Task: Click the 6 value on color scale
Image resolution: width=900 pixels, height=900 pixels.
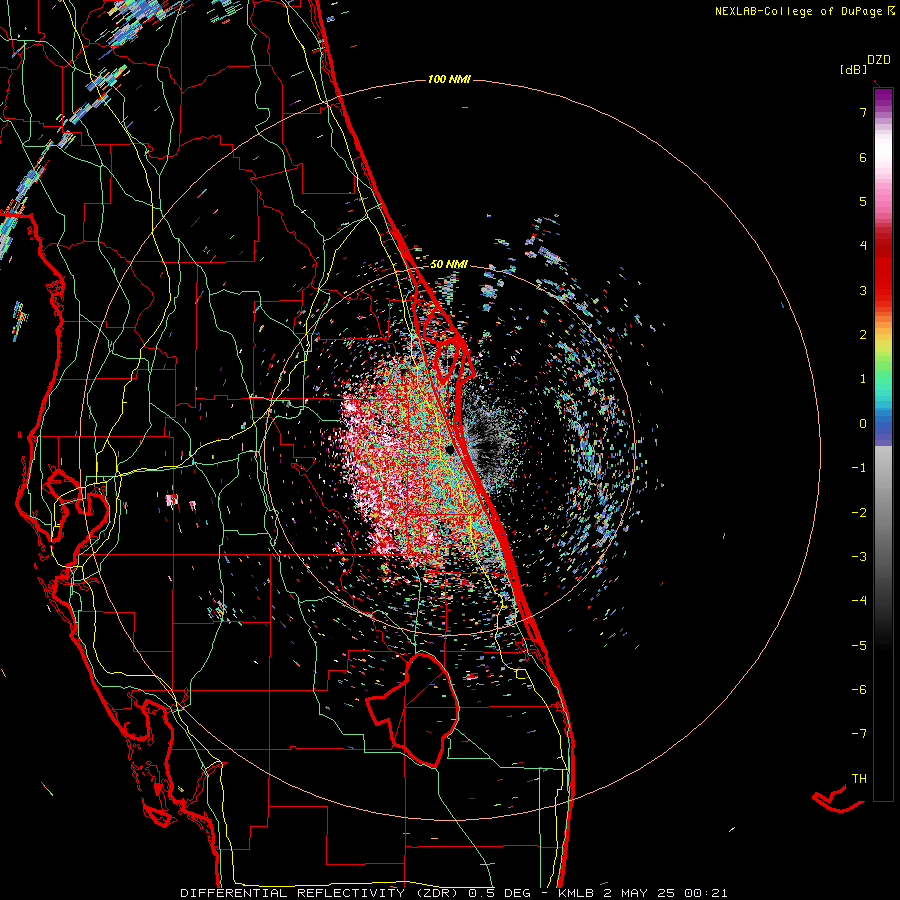Action: click(863, 157)
